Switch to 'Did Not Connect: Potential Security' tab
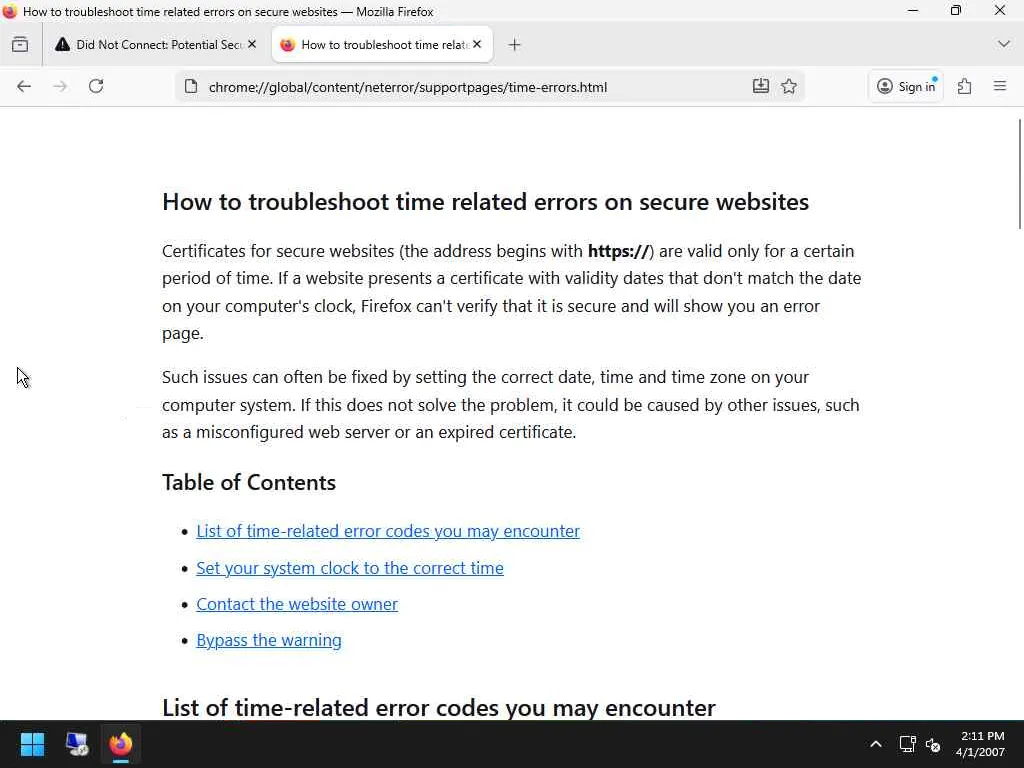 tap(157, 44)
